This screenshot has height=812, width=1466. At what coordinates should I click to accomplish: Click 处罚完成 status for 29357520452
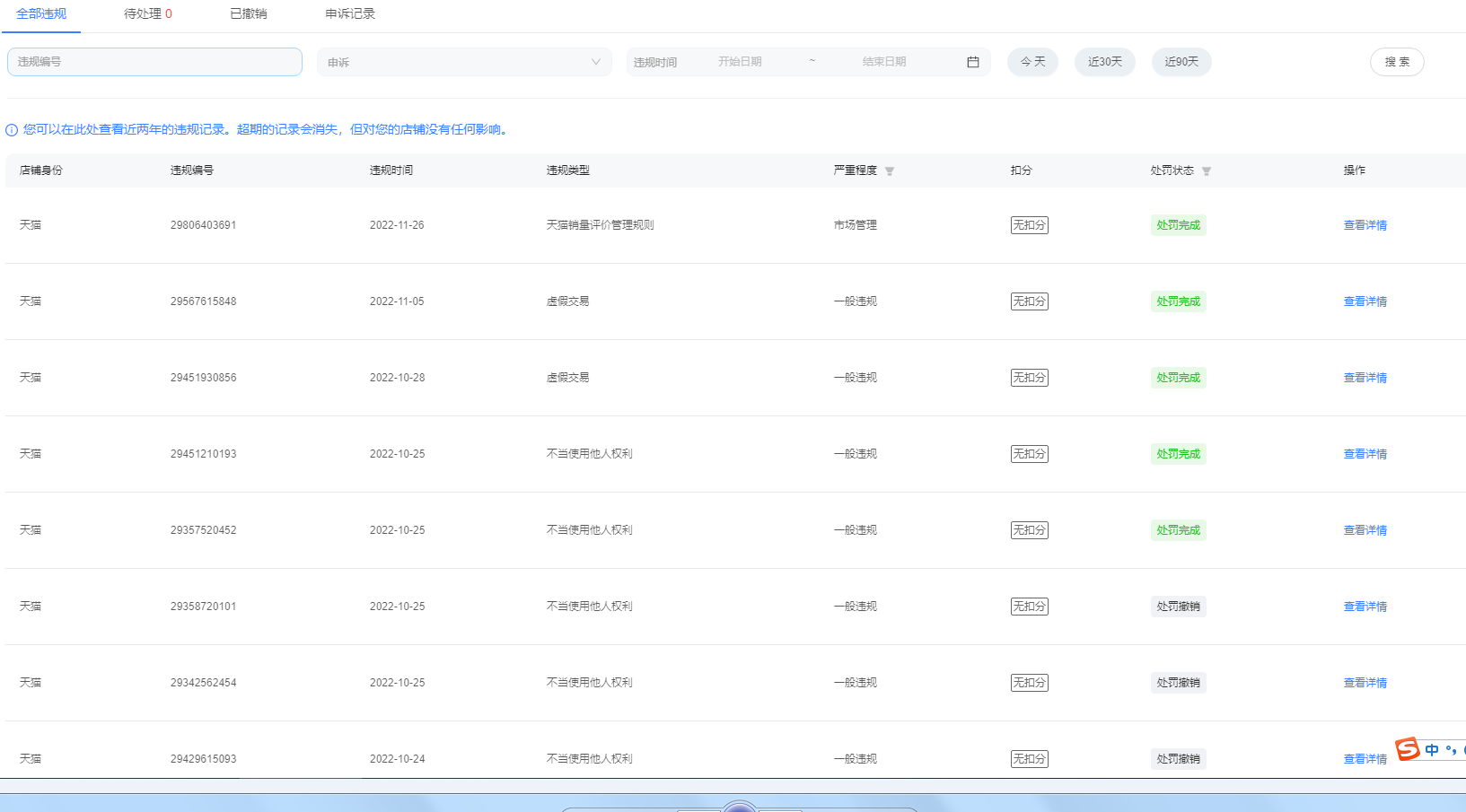[1178, 530]
